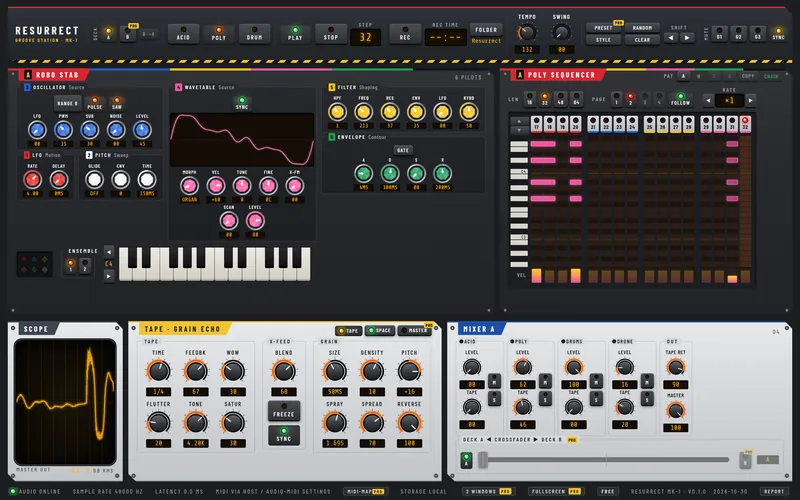Screen dimensions: 800x500
Task: Click the envelope attack A knob
Action: (x=363, y=174)
